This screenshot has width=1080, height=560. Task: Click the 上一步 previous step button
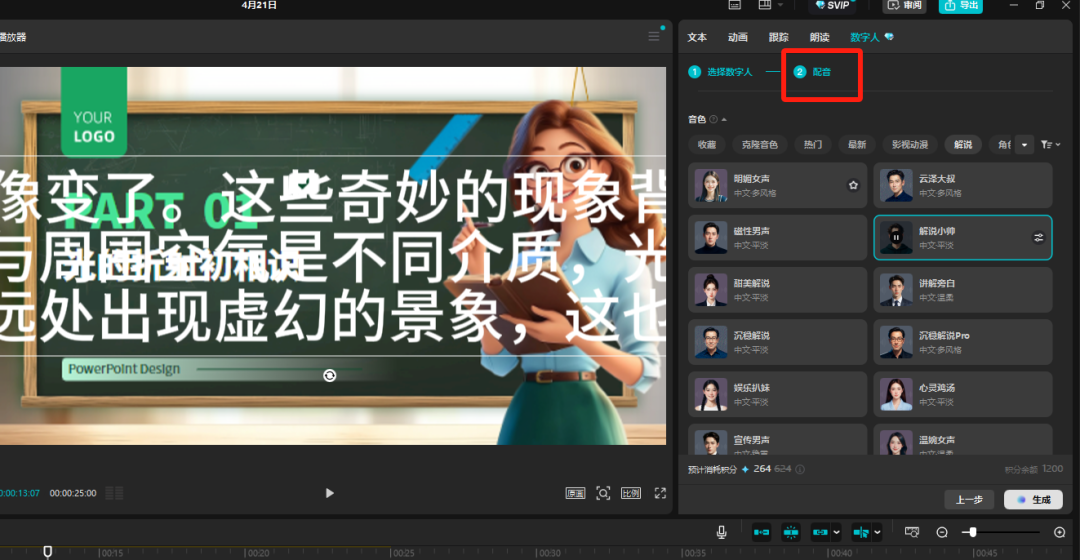click(x=969, y=499)
